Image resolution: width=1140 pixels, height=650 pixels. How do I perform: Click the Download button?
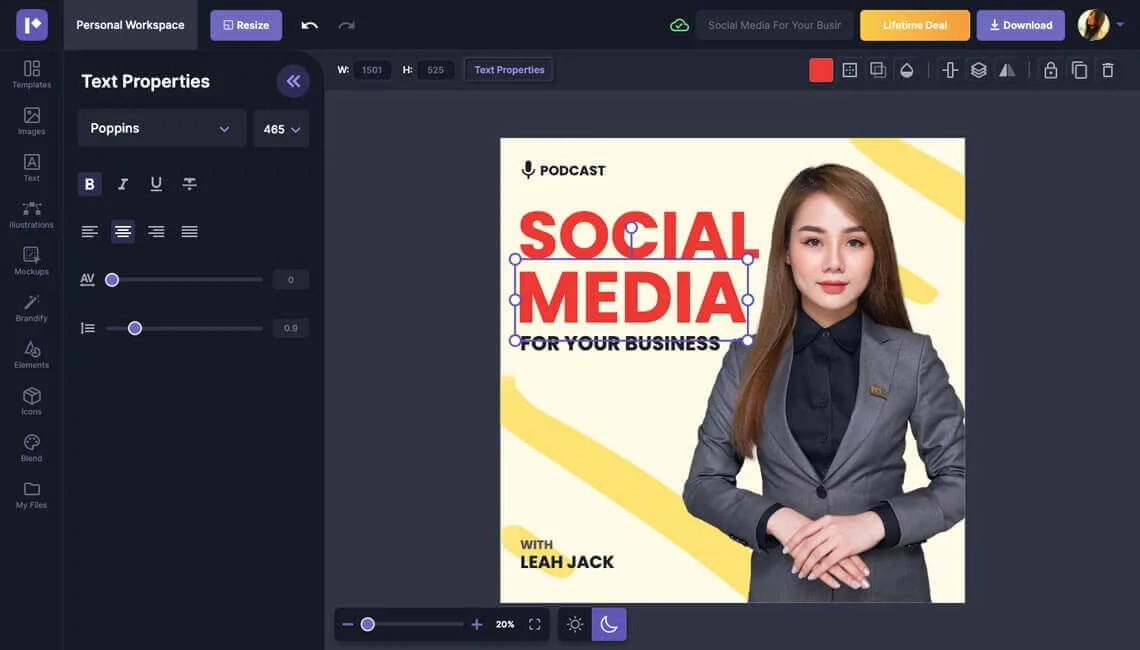(x=1021, y=25)
